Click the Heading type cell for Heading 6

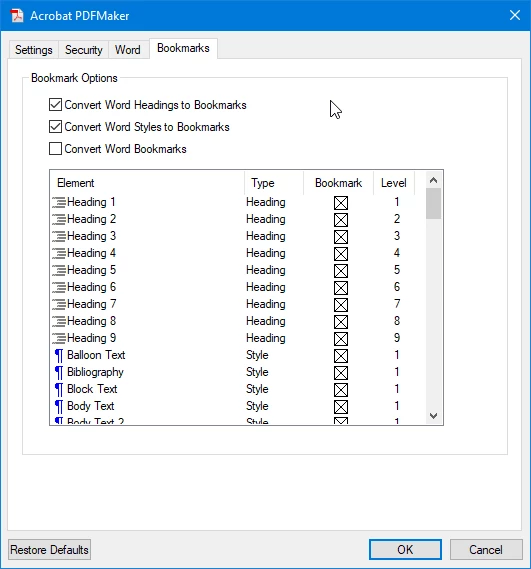[x=266, y=287]
